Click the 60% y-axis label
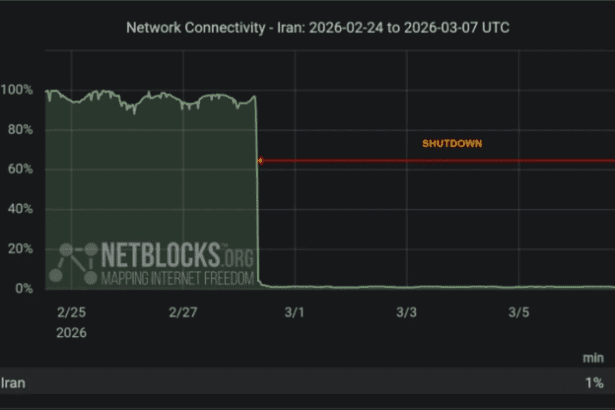Screen dimensions: 615x410 (x=20, y=170)
